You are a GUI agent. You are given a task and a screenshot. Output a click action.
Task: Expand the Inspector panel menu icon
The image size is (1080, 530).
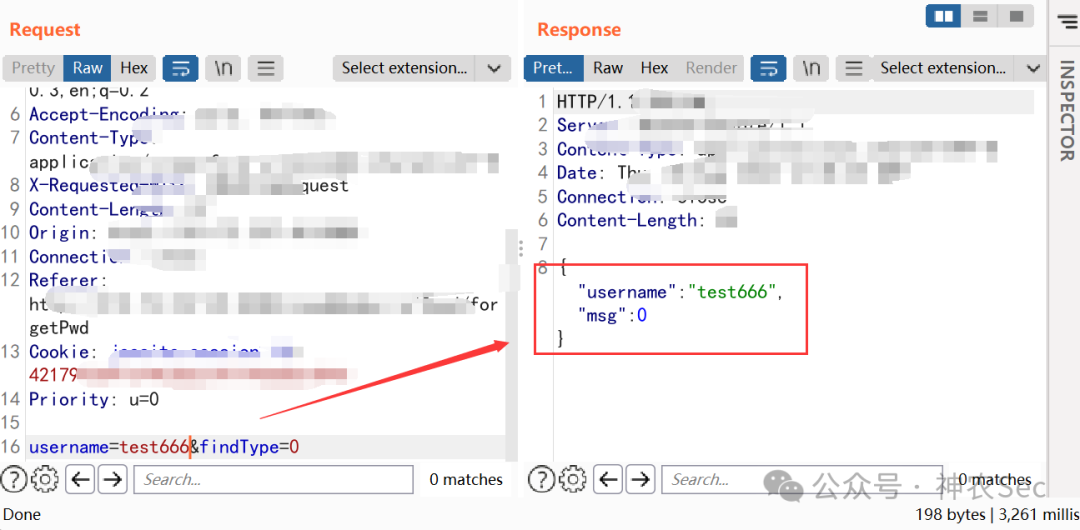1066,21
